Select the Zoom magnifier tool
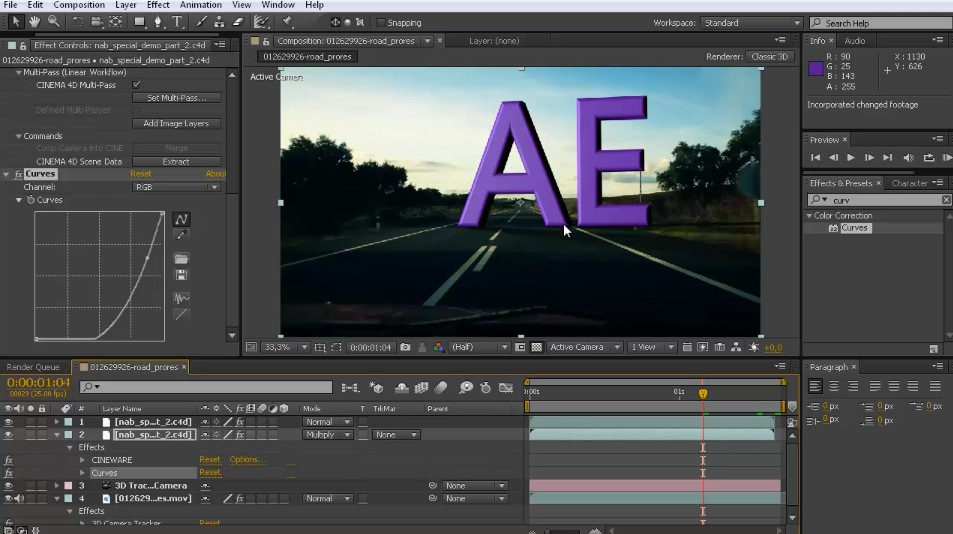Image resolution: width=953 pixels, height=534 pixels. (x=53, y=21)
